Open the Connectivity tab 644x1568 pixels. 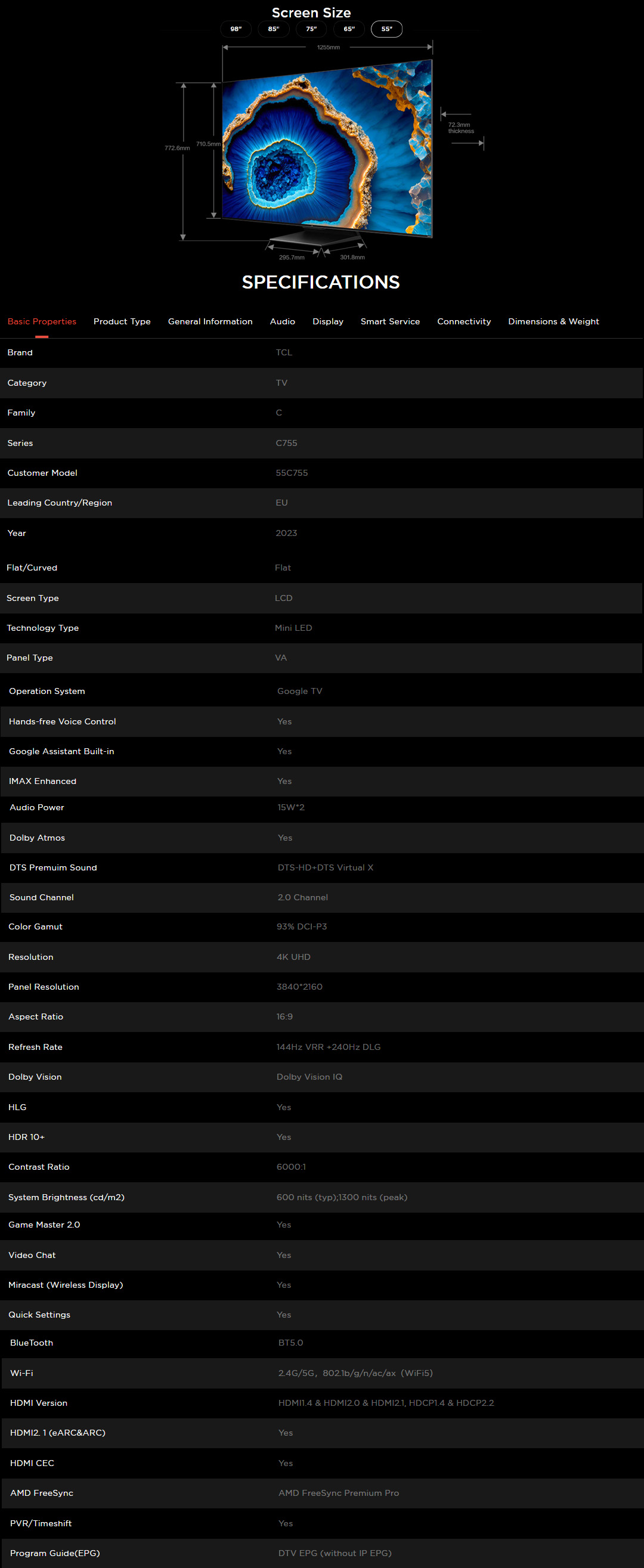tap(464, 321)
